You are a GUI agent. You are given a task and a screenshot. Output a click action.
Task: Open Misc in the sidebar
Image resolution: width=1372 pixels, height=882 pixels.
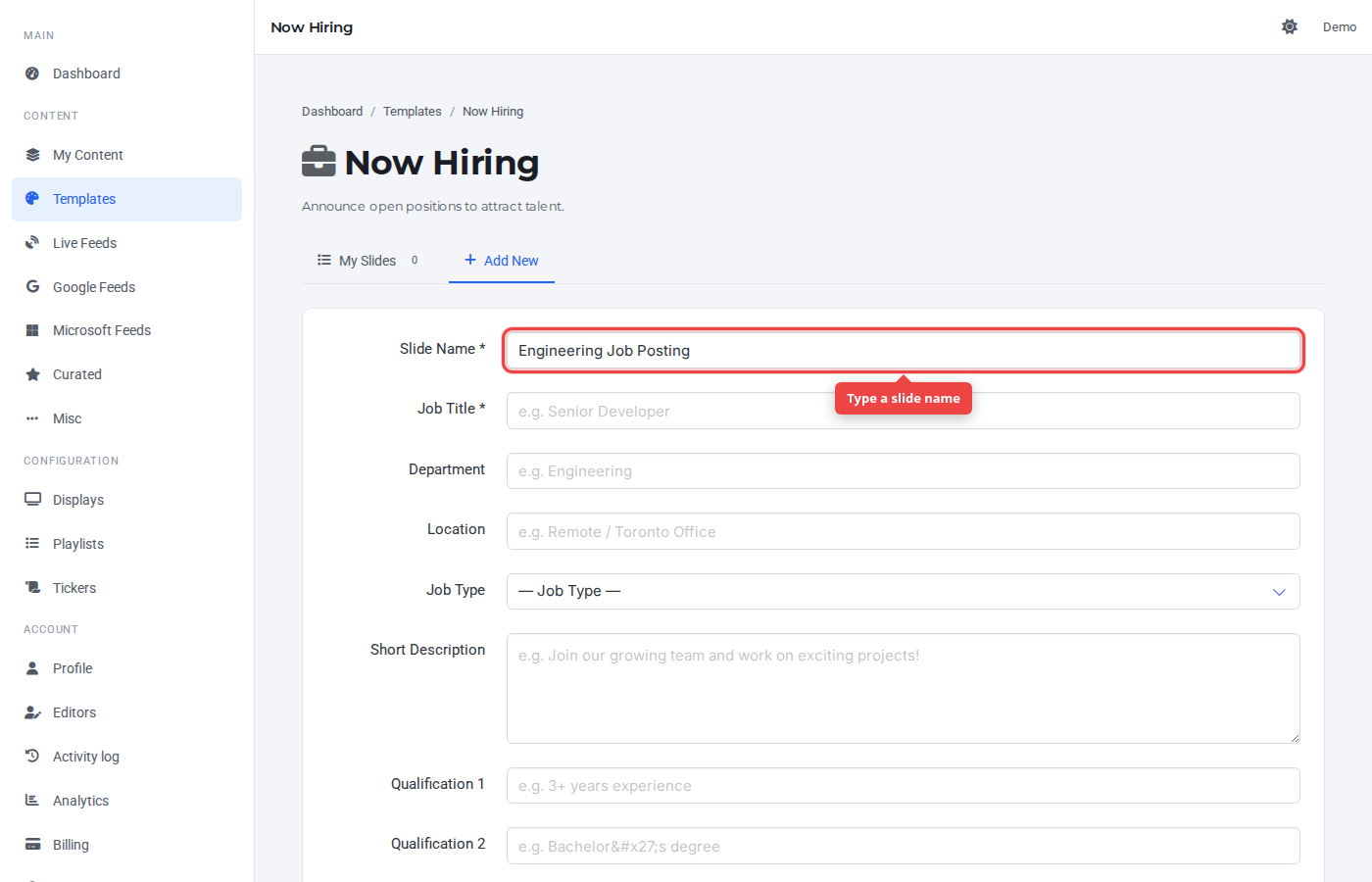pyautogui.click(x=126, y=418)
